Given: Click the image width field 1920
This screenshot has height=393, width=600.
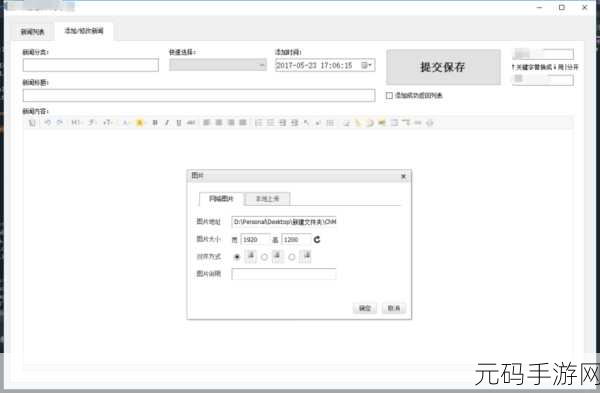Looking at the screenshot, I should click(255, 240).
